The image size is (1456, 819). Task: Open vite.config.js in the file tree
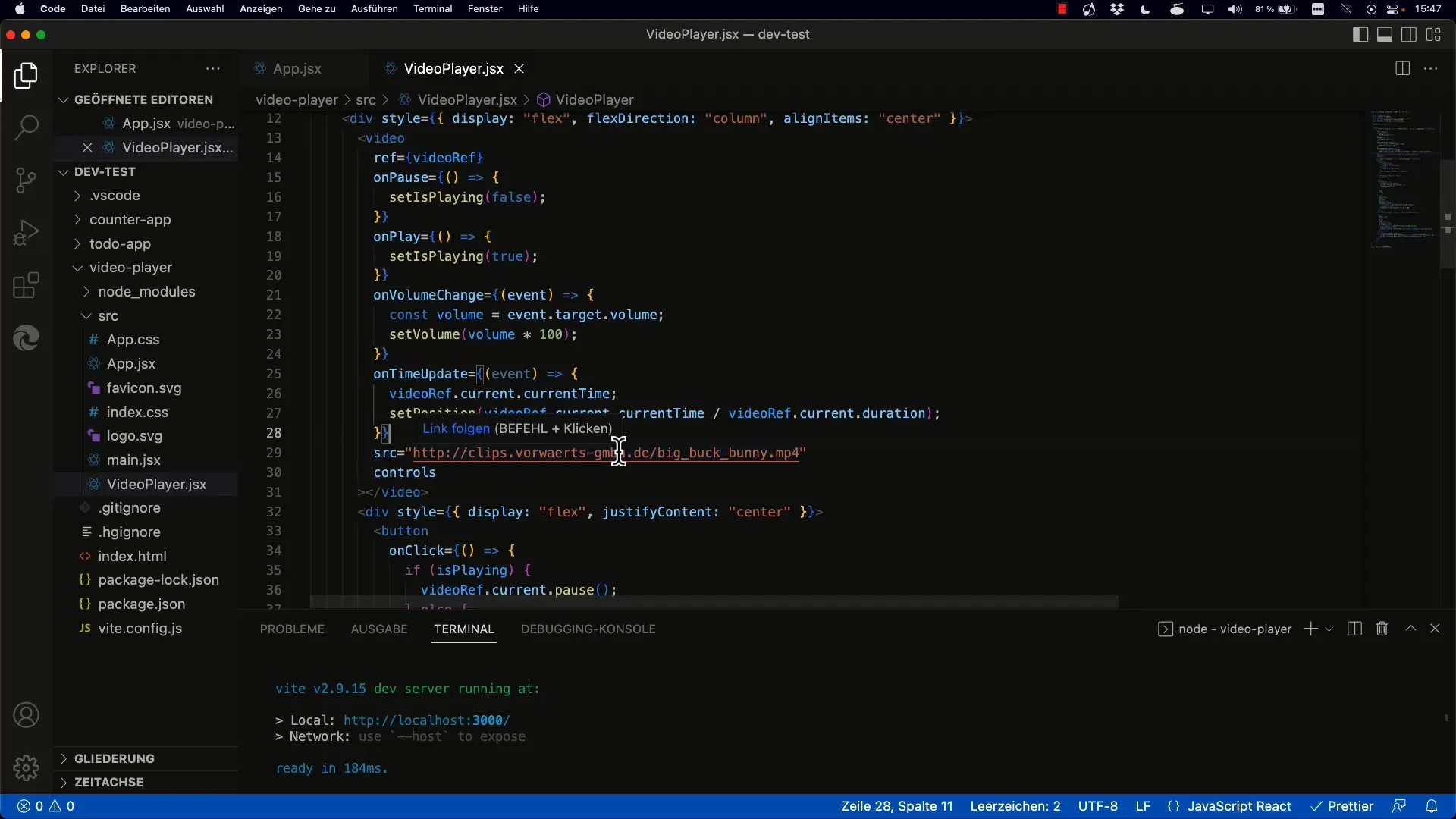tap(140, 629)
